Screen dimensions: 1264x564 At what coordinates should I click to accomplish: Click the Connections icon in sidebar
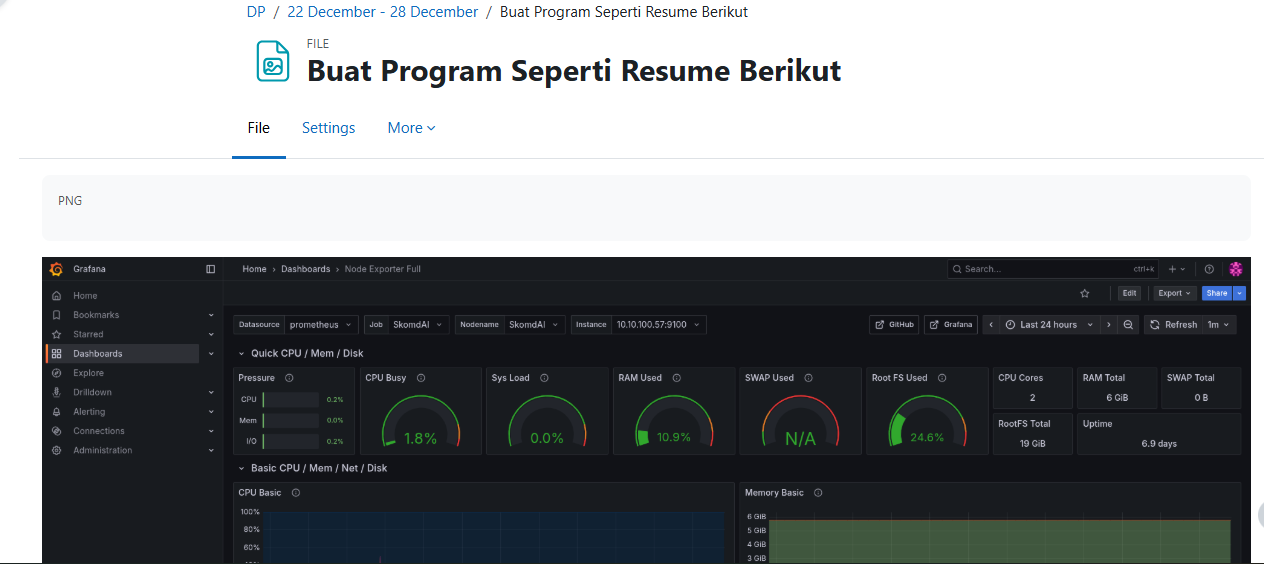coord(56,431)
